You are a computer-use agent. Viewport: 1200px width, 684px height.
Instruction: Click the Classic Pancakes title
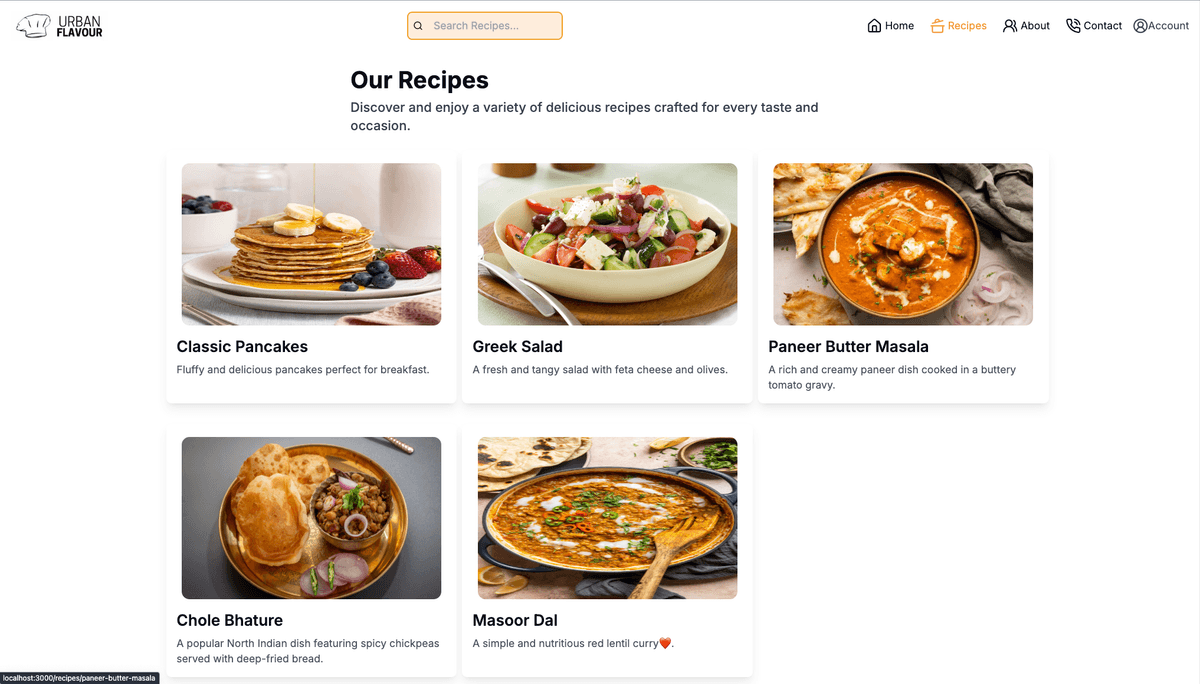242,347
